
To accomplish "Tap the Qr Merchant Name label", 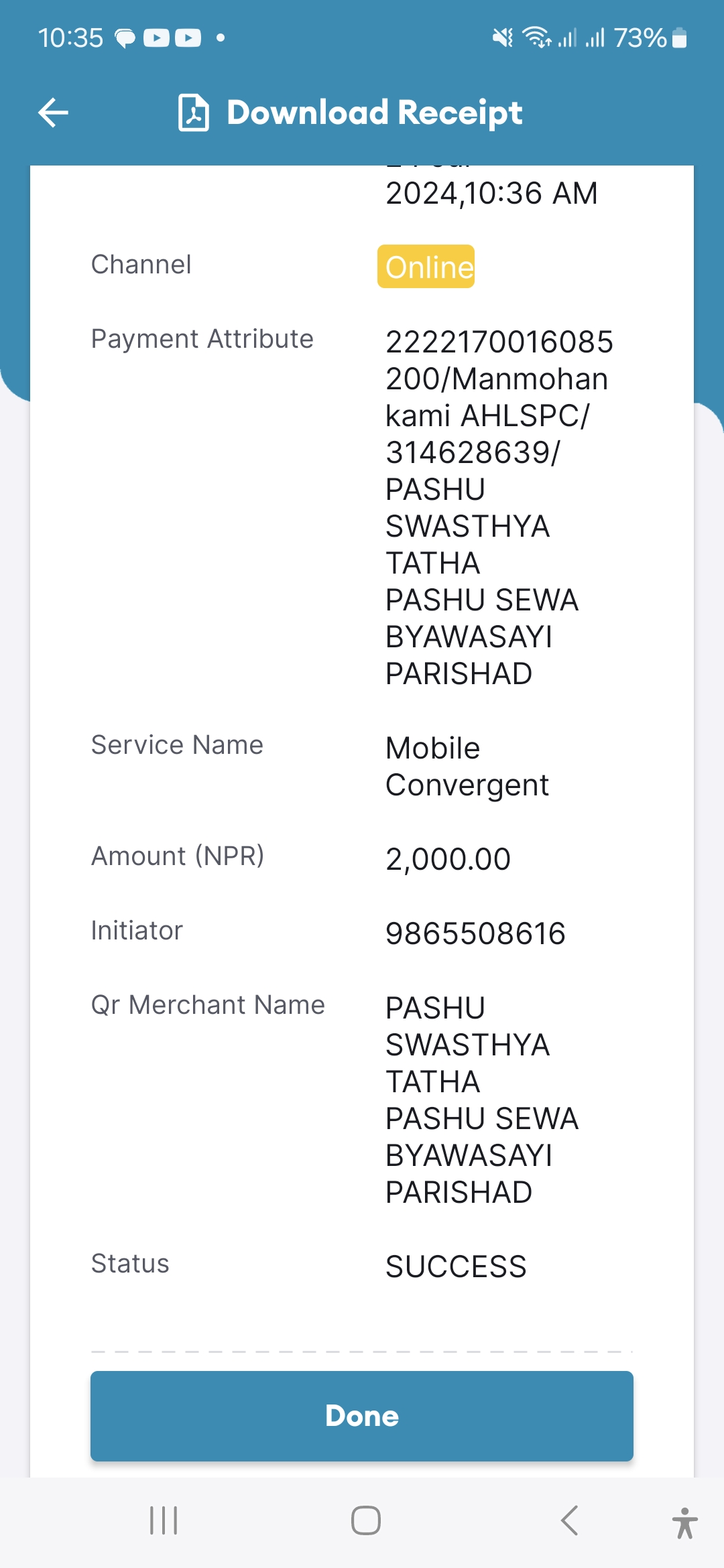I will point(208,1005).
